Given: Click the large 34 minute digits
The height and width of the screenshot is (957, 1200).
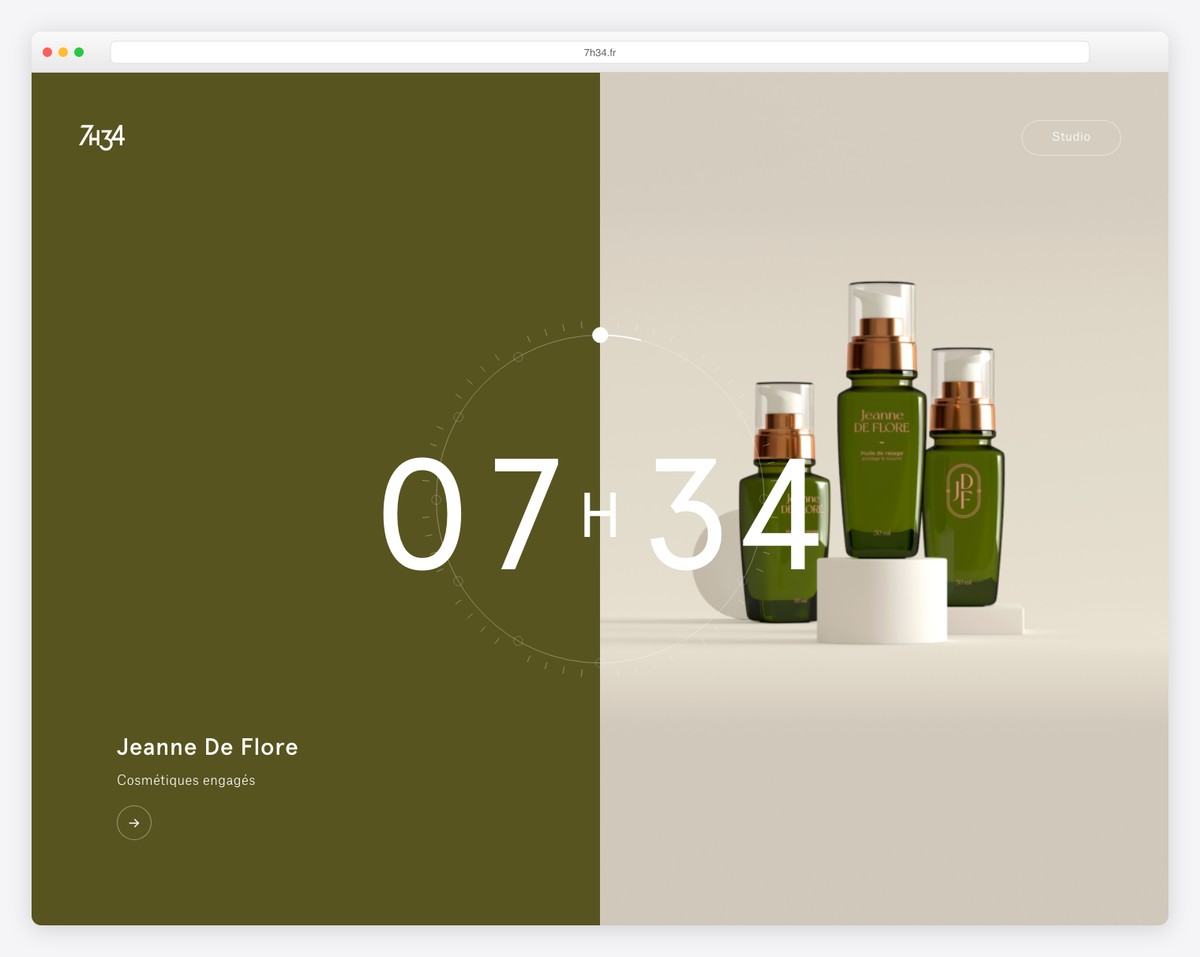Looking at the screenshot, I should [x=735, y=514].
